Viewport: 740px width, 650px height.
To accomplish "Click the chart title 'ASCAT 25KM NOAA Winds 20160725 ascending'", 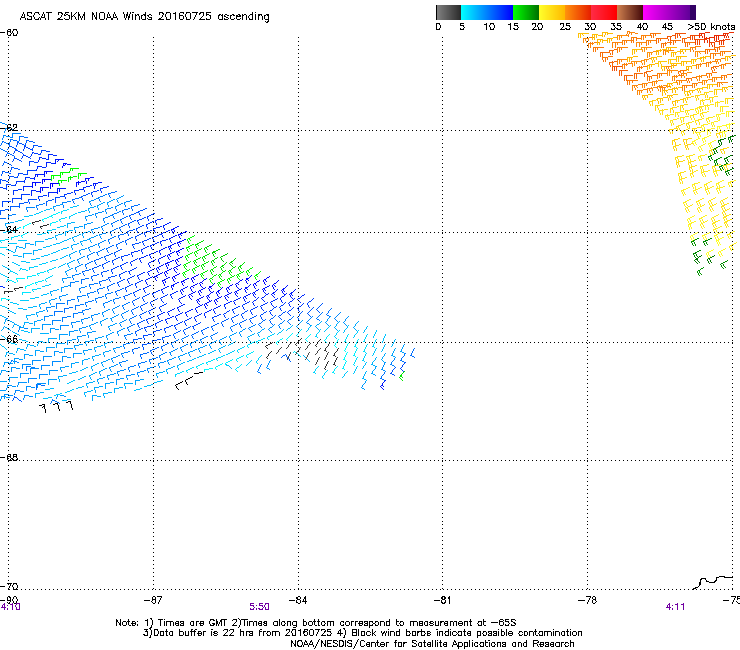I will [144, 17].
